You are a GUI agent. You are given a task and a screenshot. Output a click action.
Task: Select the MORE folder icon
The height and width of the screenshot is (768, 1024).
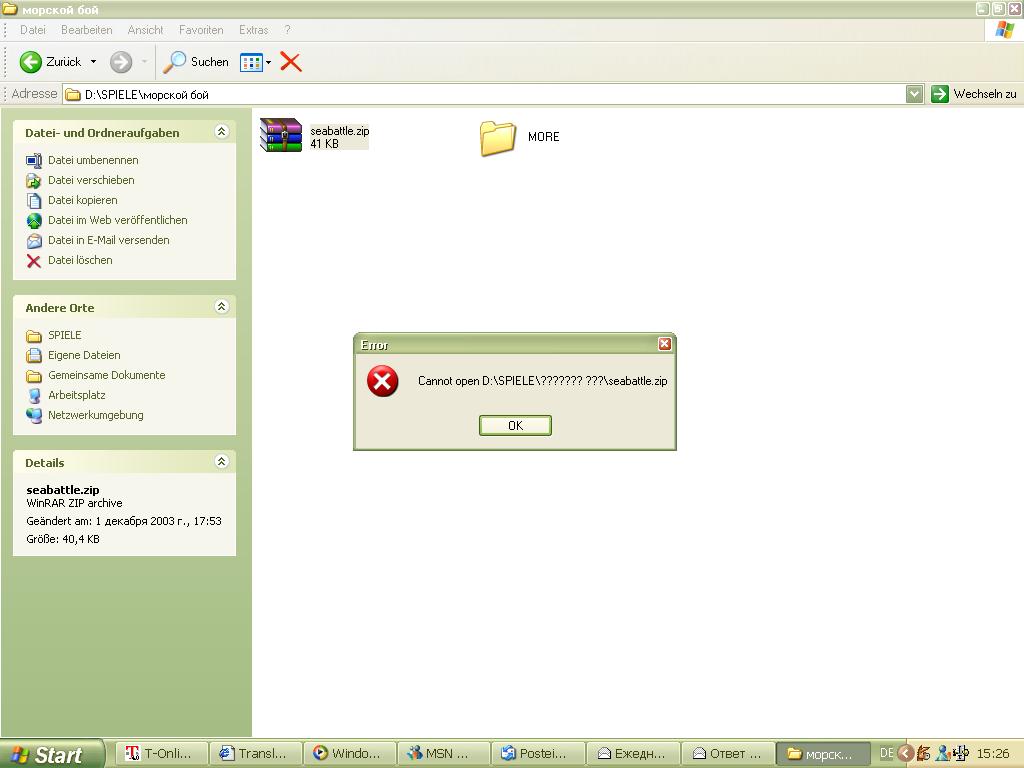point(498,138)
